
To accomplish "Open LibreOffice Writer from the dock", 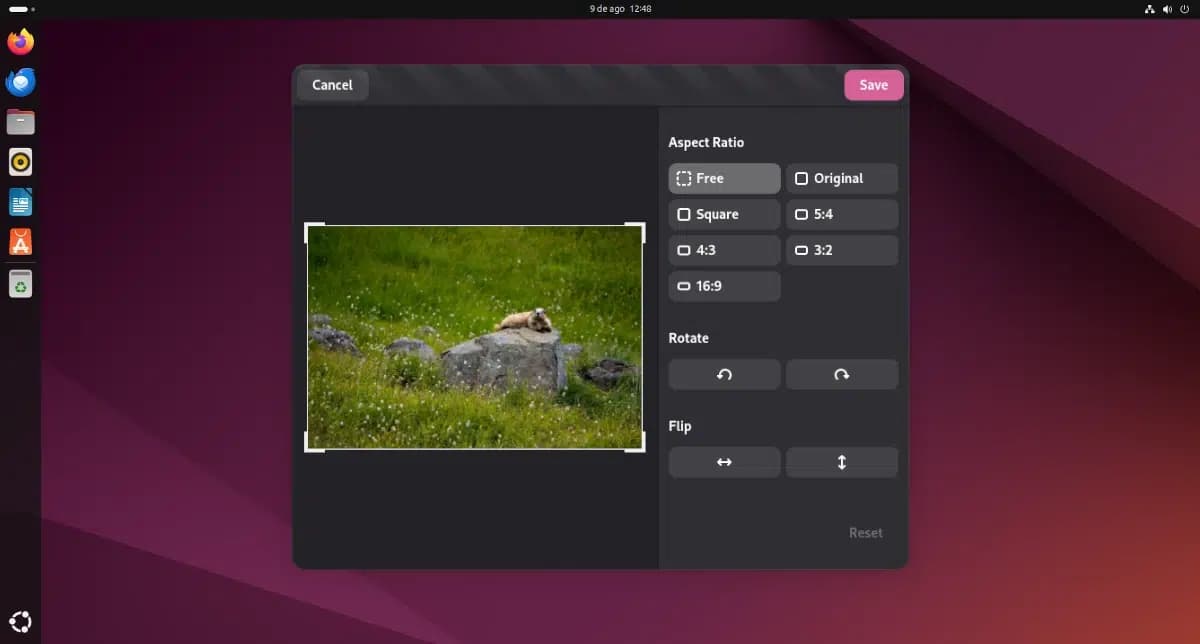I will (21, 202).
